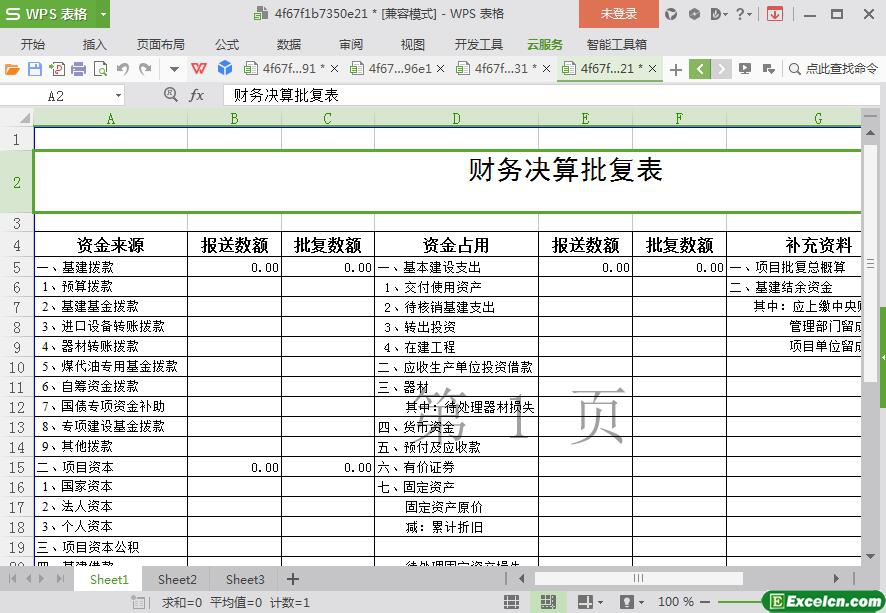Expand the Name Box dropdown arrow

point(118,95)
